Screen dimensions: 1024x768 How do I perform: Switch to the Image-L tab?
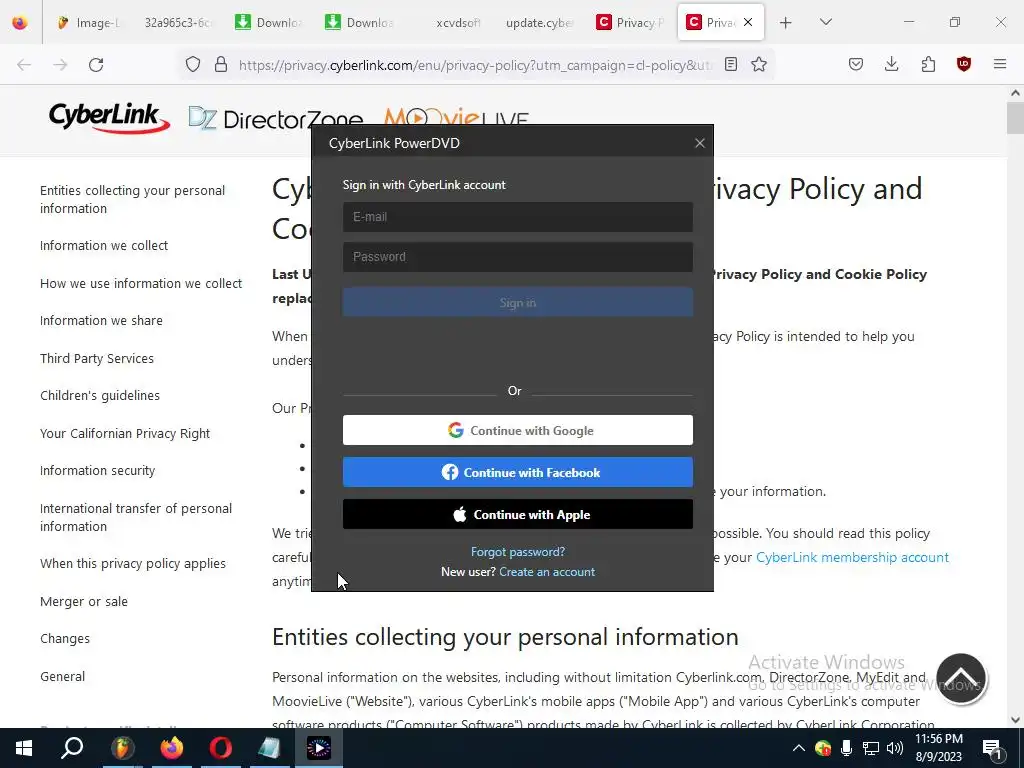(x=89, y=23)
